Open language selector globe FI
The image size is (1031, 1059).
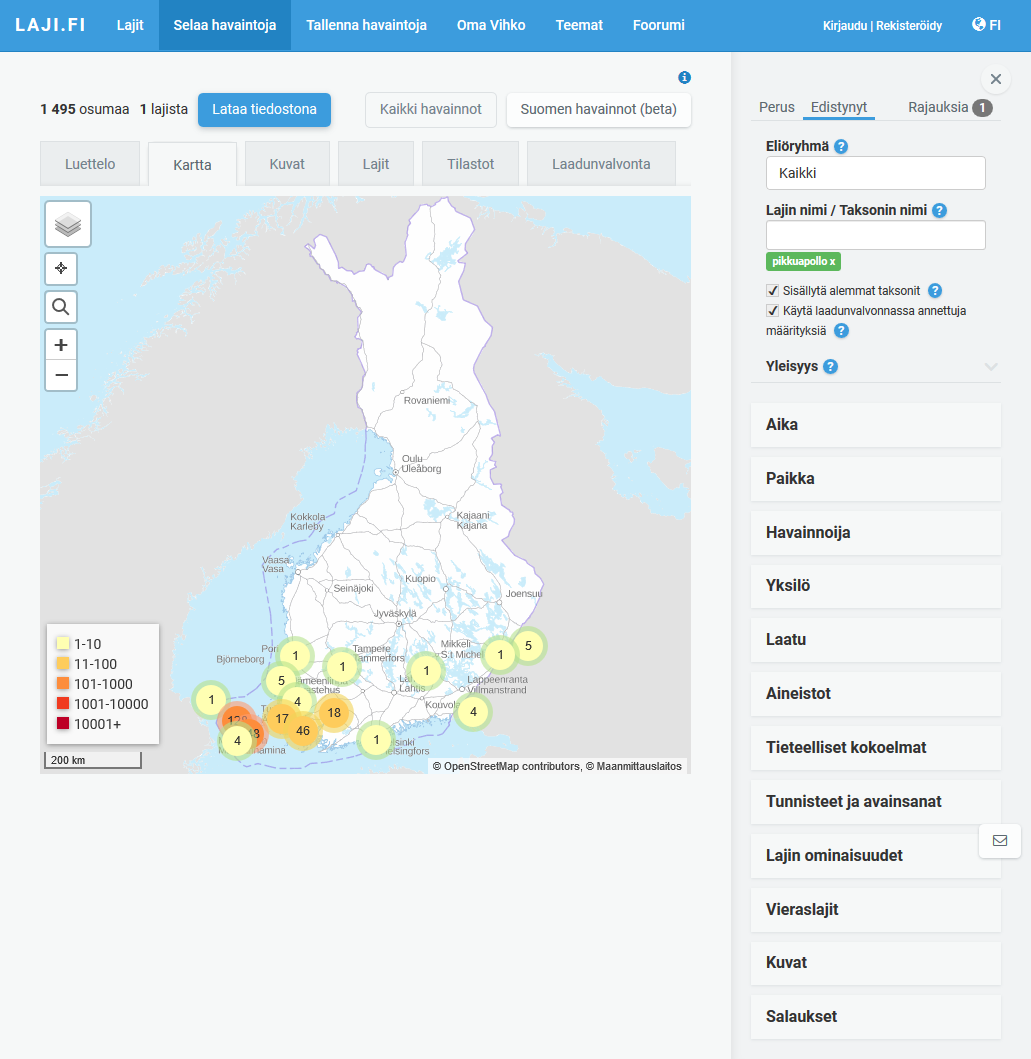pos(985,25)
